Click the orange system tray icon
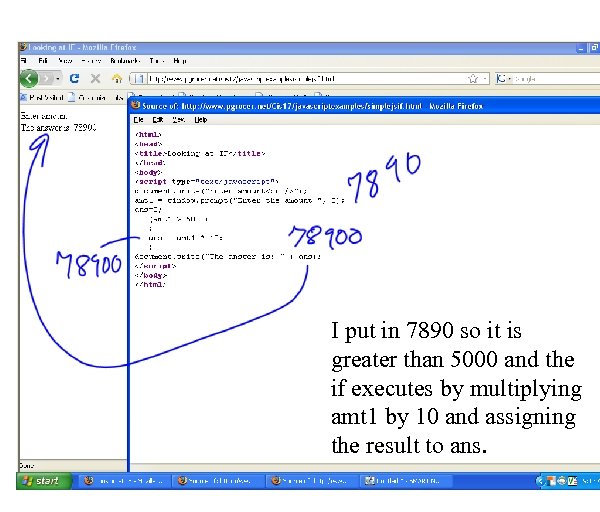Image resolution: width=600 pixels, height=512 pixels. coord(551,481)
